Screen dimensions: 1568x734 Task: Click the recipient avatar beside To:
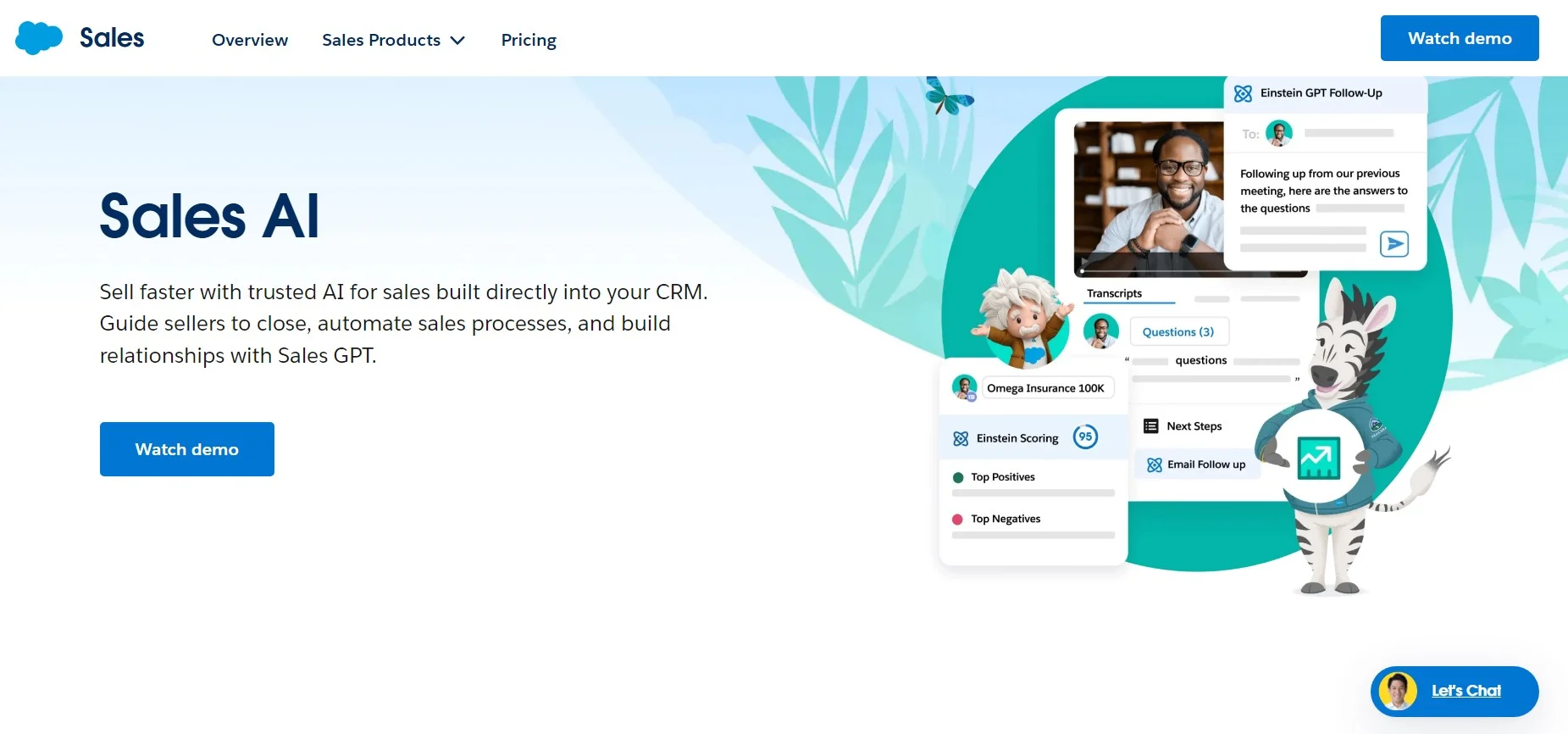click(1279, 133)
